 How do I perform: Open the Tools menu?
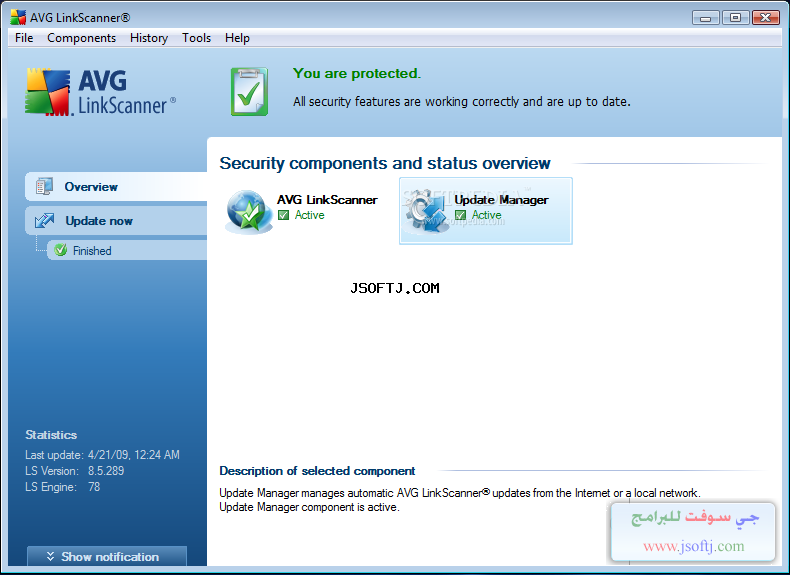coord(196,38)
